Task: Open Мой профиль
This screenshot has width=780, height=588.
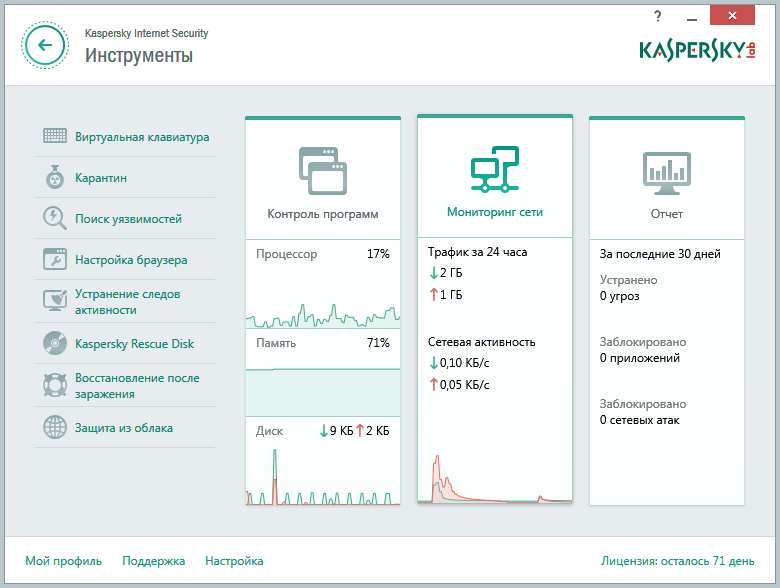Action: pyautogui.click(x=64, y=561)
